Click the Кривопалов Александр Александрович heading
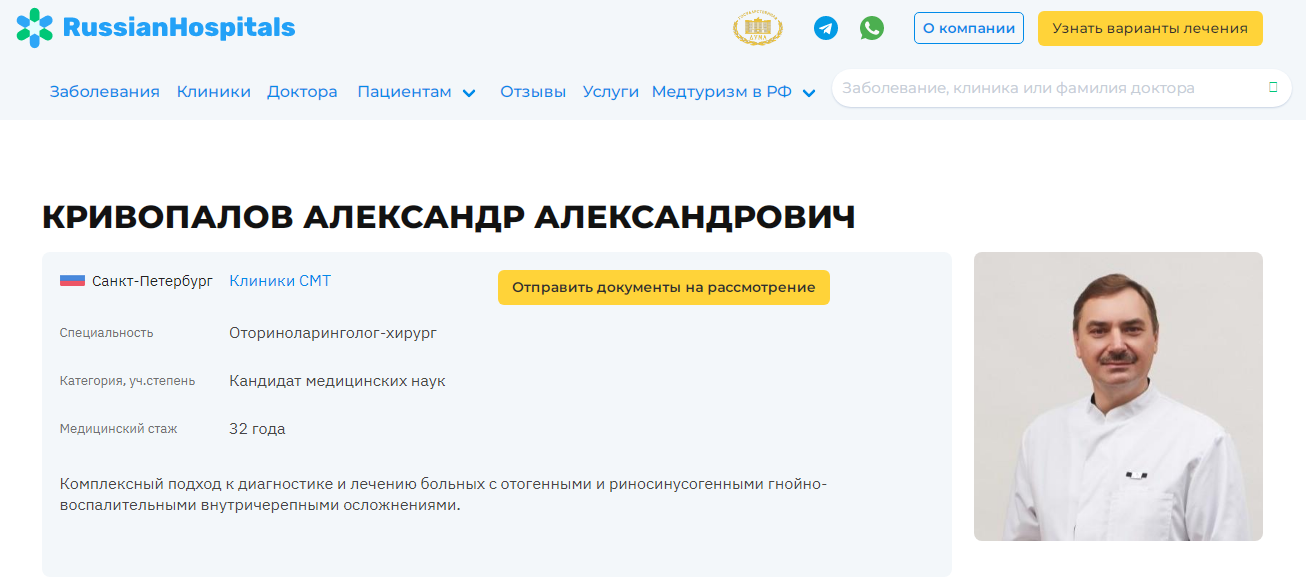1306x587 pixels. pos(449,217)
